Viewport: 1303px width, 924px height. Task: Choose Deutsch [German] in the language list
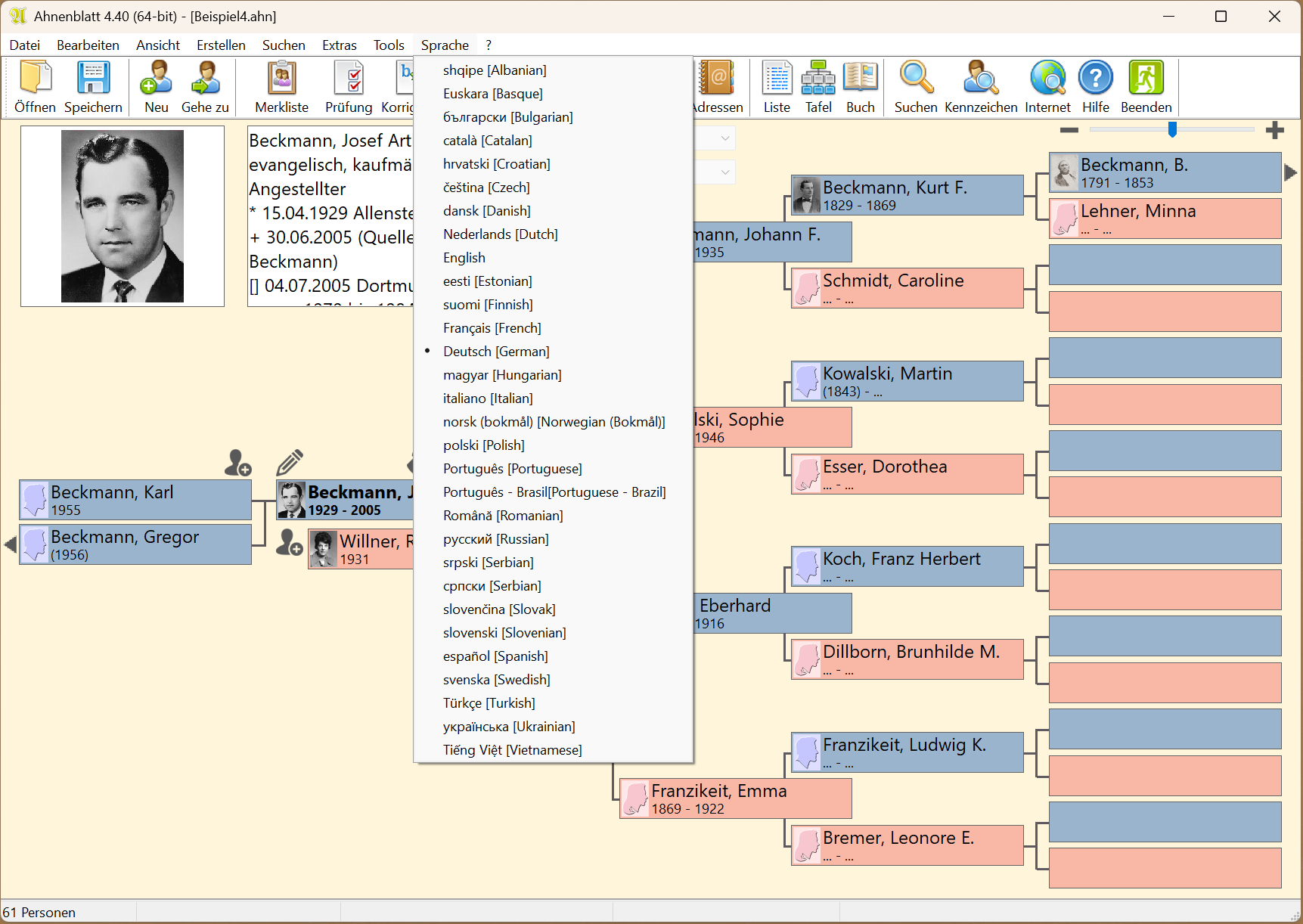click(x=496, y=352)
